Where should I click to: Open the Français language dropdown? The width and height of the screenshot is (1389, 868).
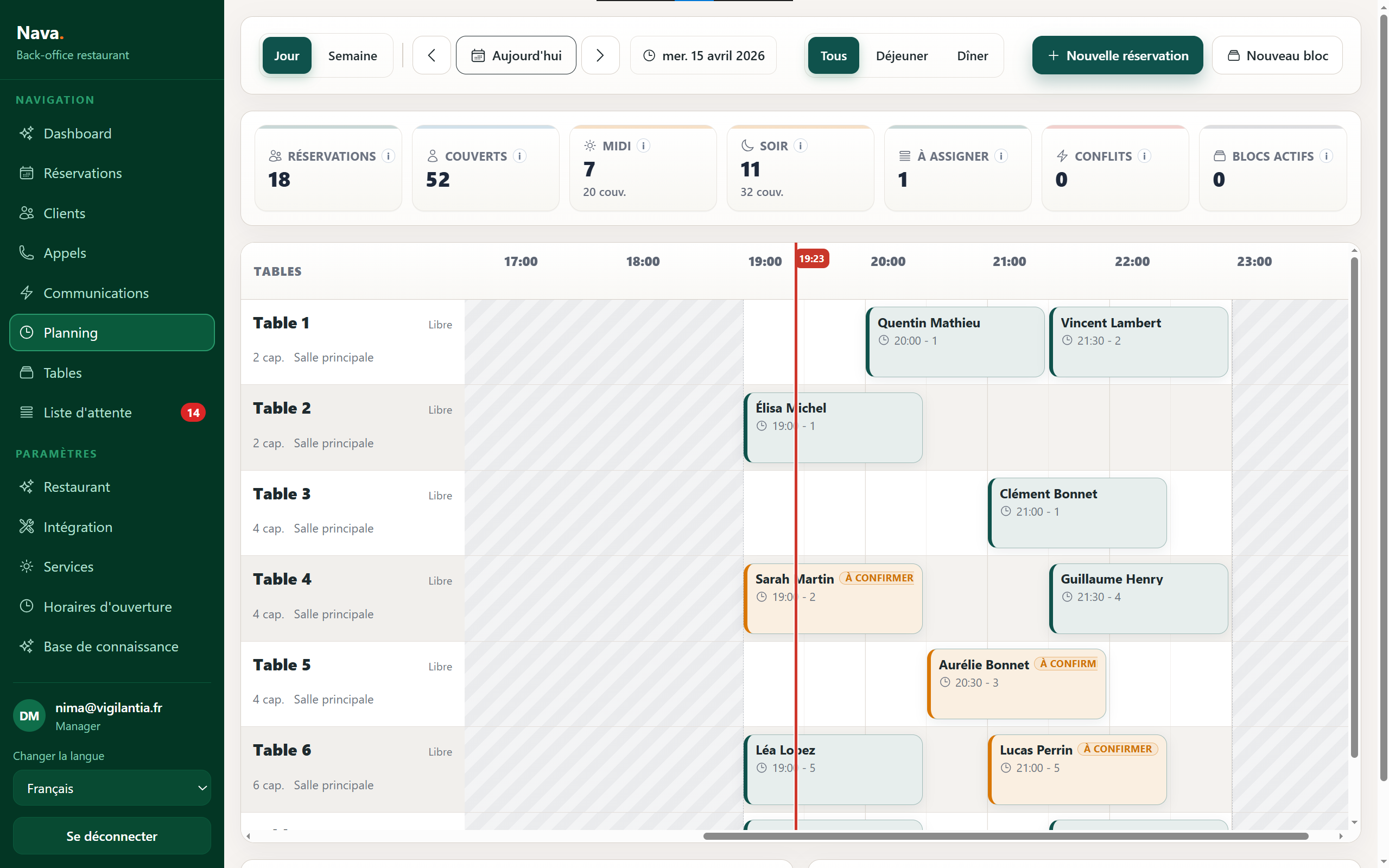112,788
